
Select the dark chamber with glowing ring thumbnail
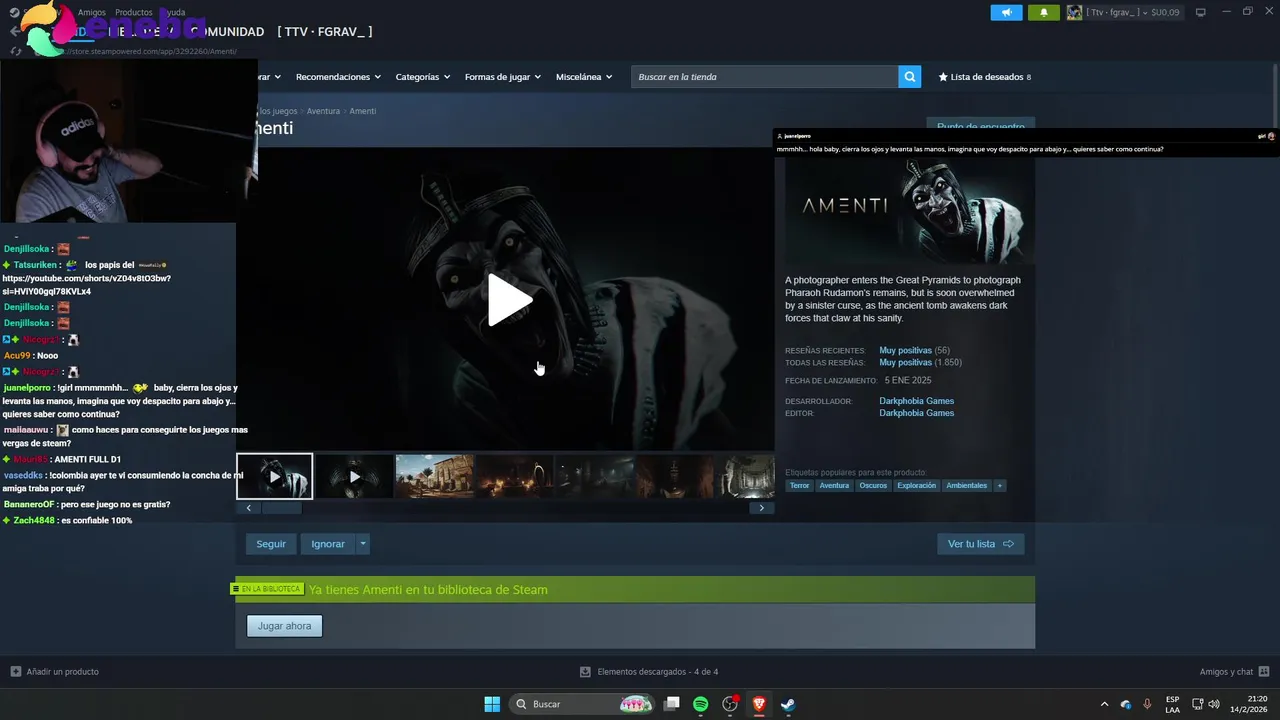pos(514,477)
